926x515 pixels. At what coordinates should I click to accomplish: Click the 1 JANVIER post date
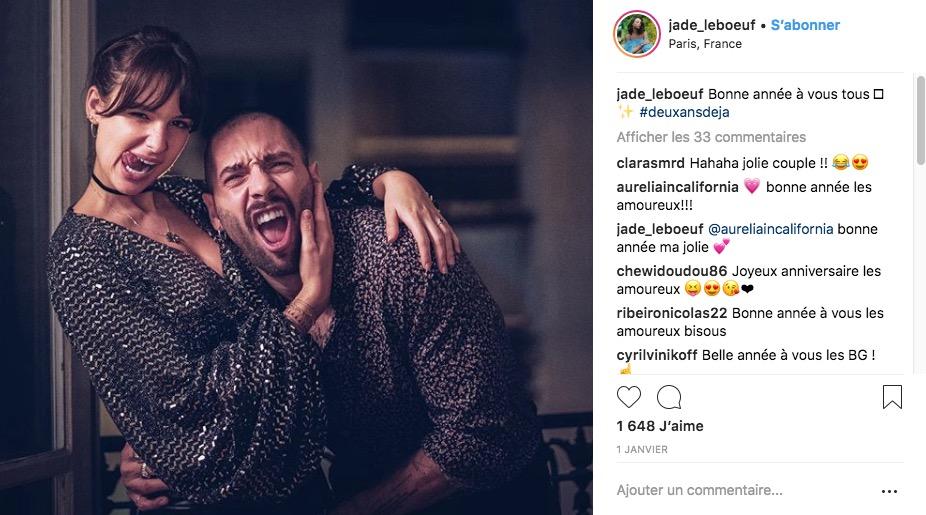[642, 450]
